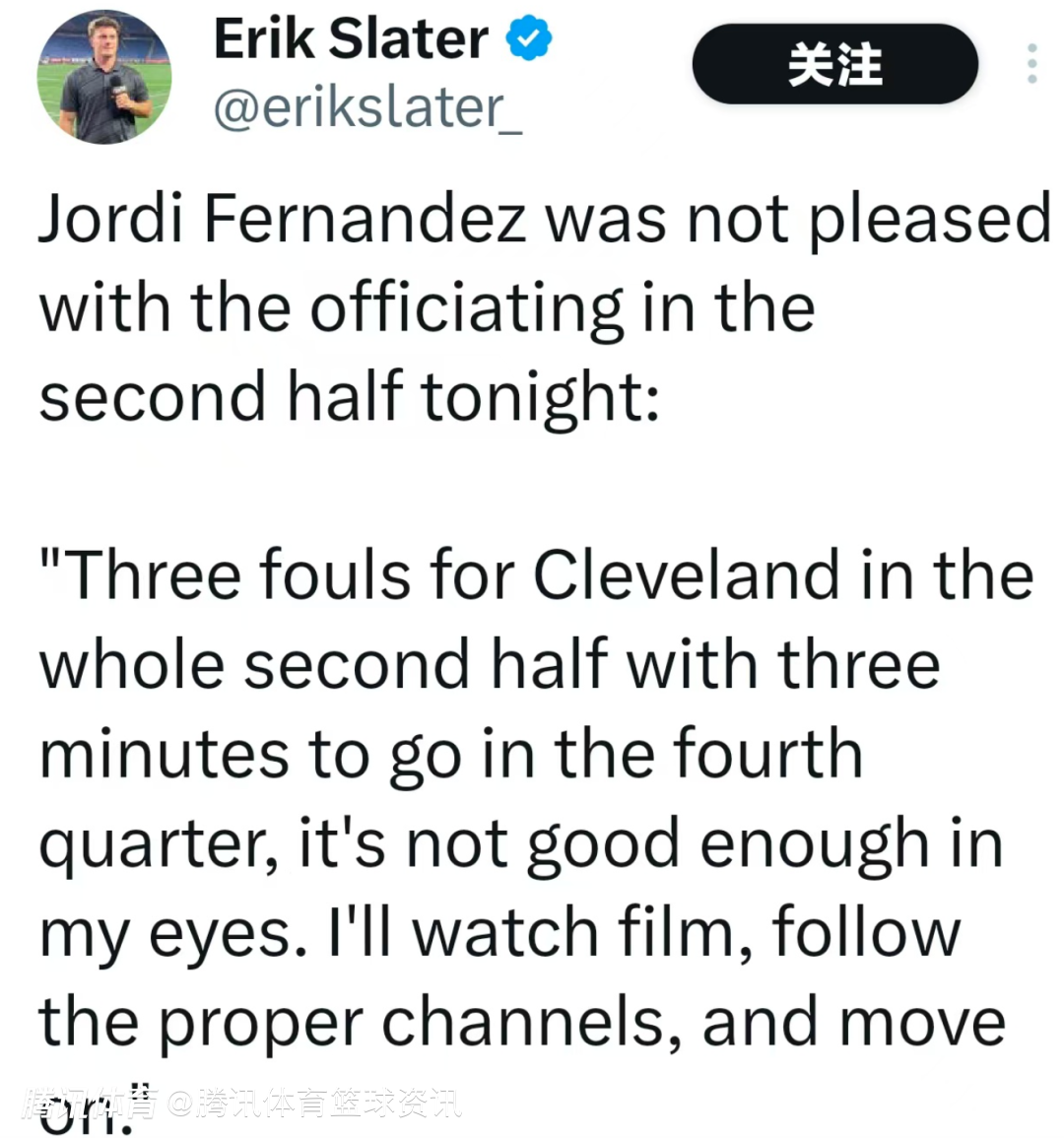Click the words "not pleased" in the tweet
The width and height of the screenshot is (1064, 1138).
pyautogui.click(x=869, y=219)
